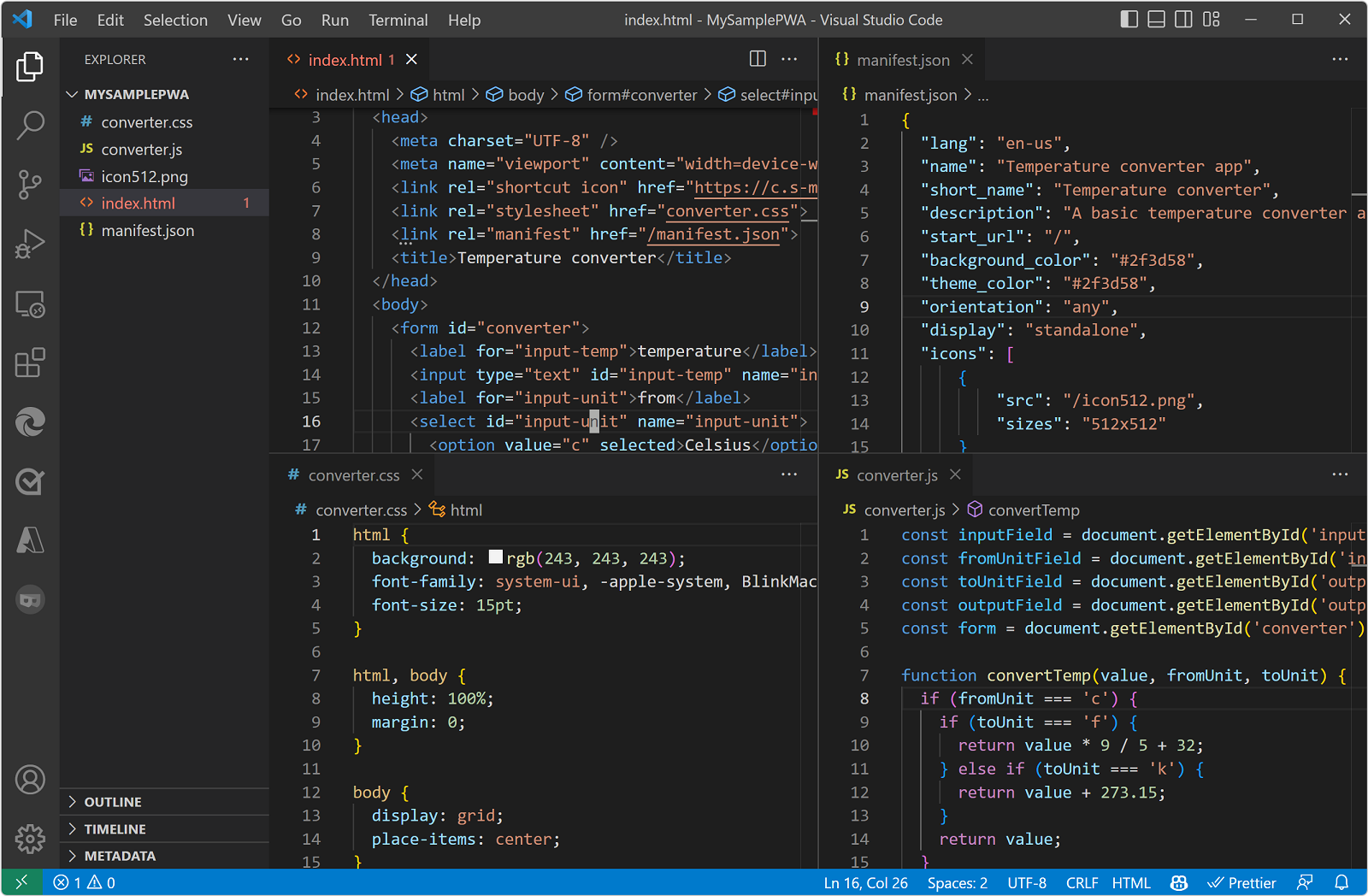Viewport: 1368px width, 896px height.
Task: Open the Extensions view
Action: pos(30,363)
